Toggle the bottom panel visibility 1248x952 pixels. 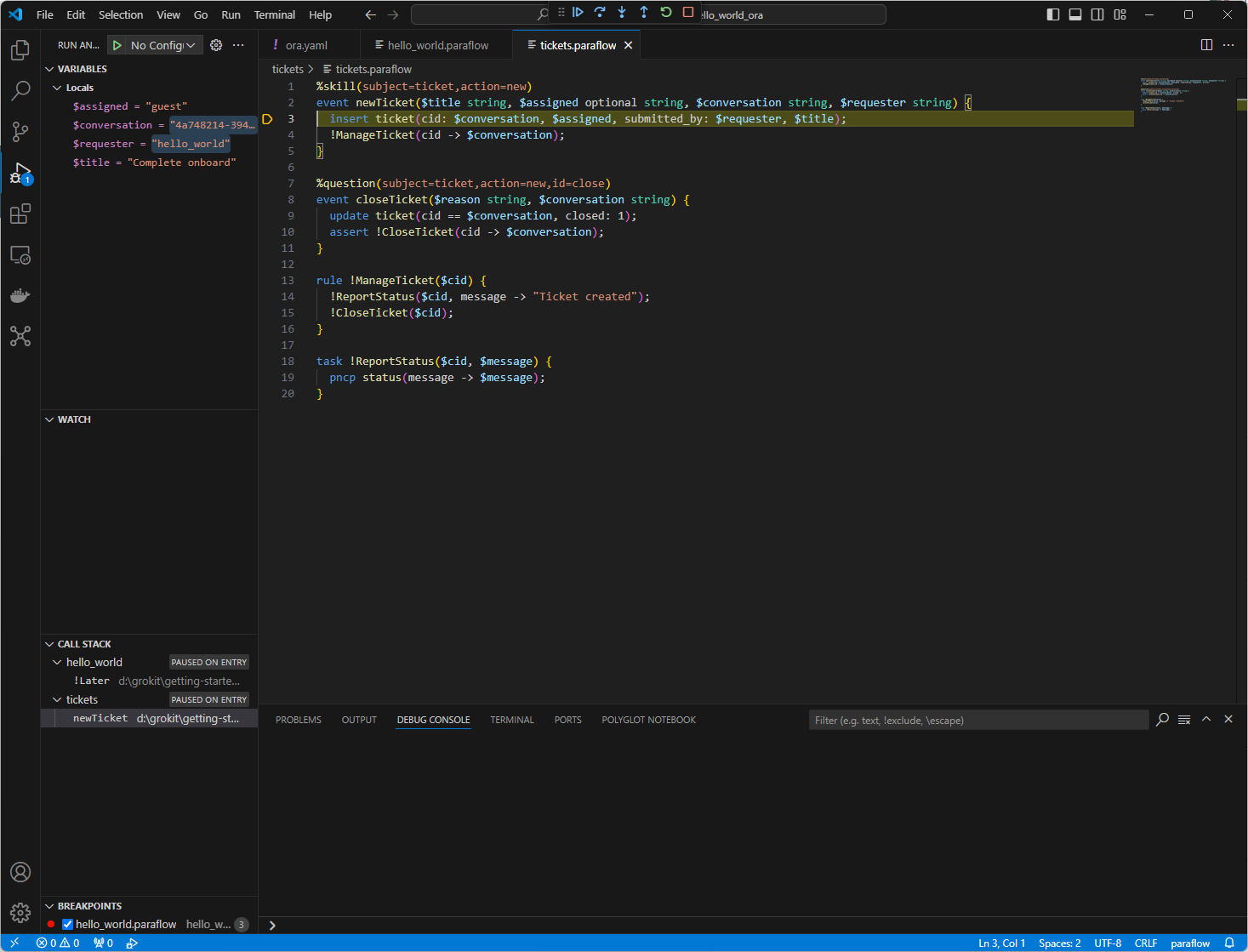[1074, 14]
